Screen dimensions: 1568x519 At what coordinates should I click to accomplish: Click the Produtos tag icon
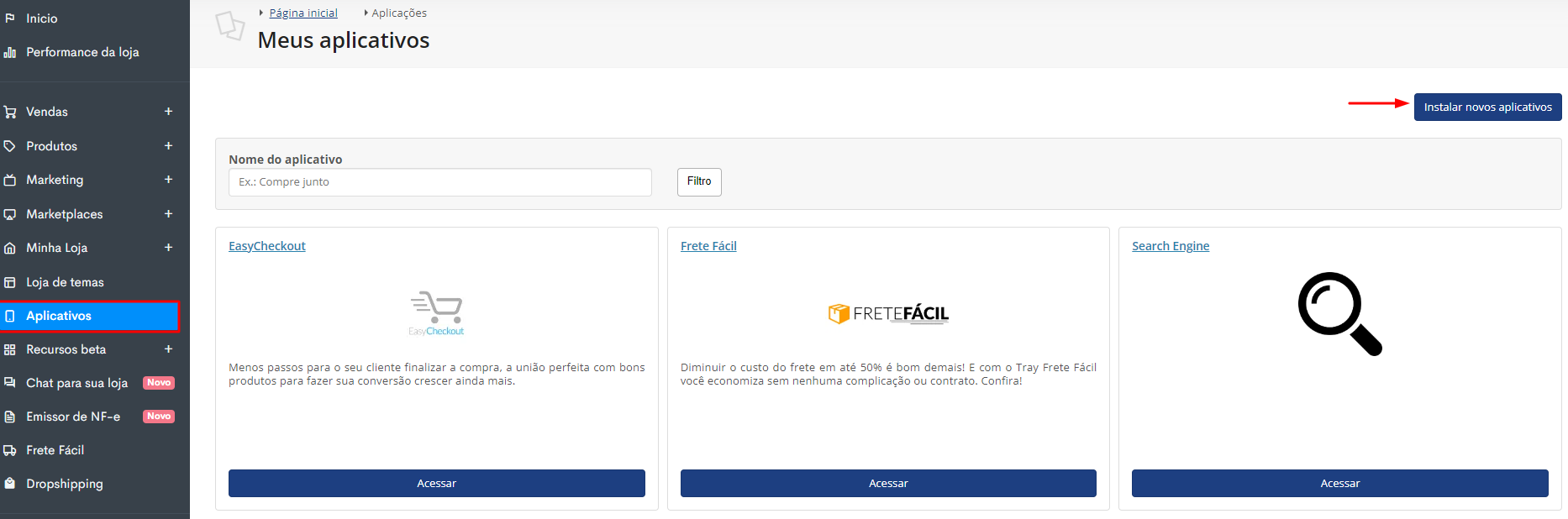(10, 146)
